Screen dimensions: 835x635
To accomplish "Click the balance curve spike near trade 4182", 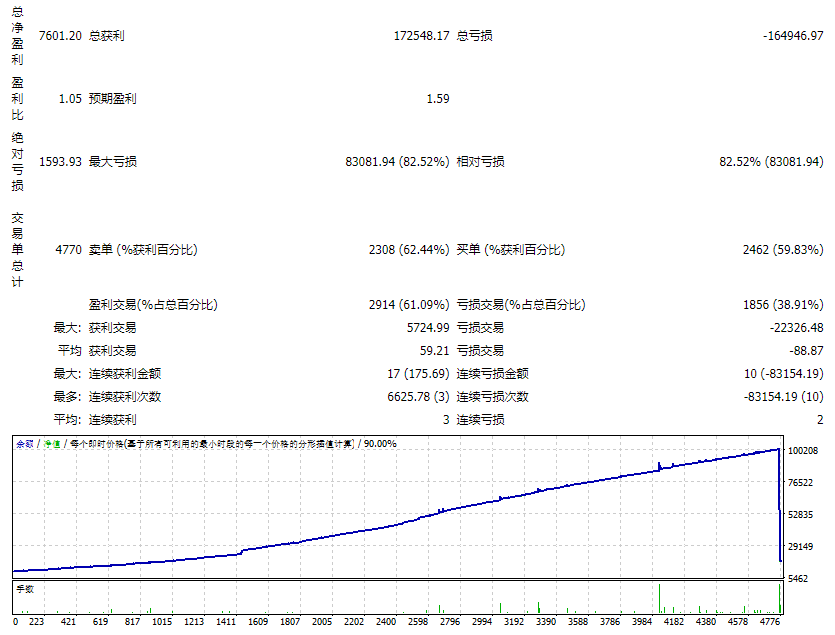I will coord(659,467).
